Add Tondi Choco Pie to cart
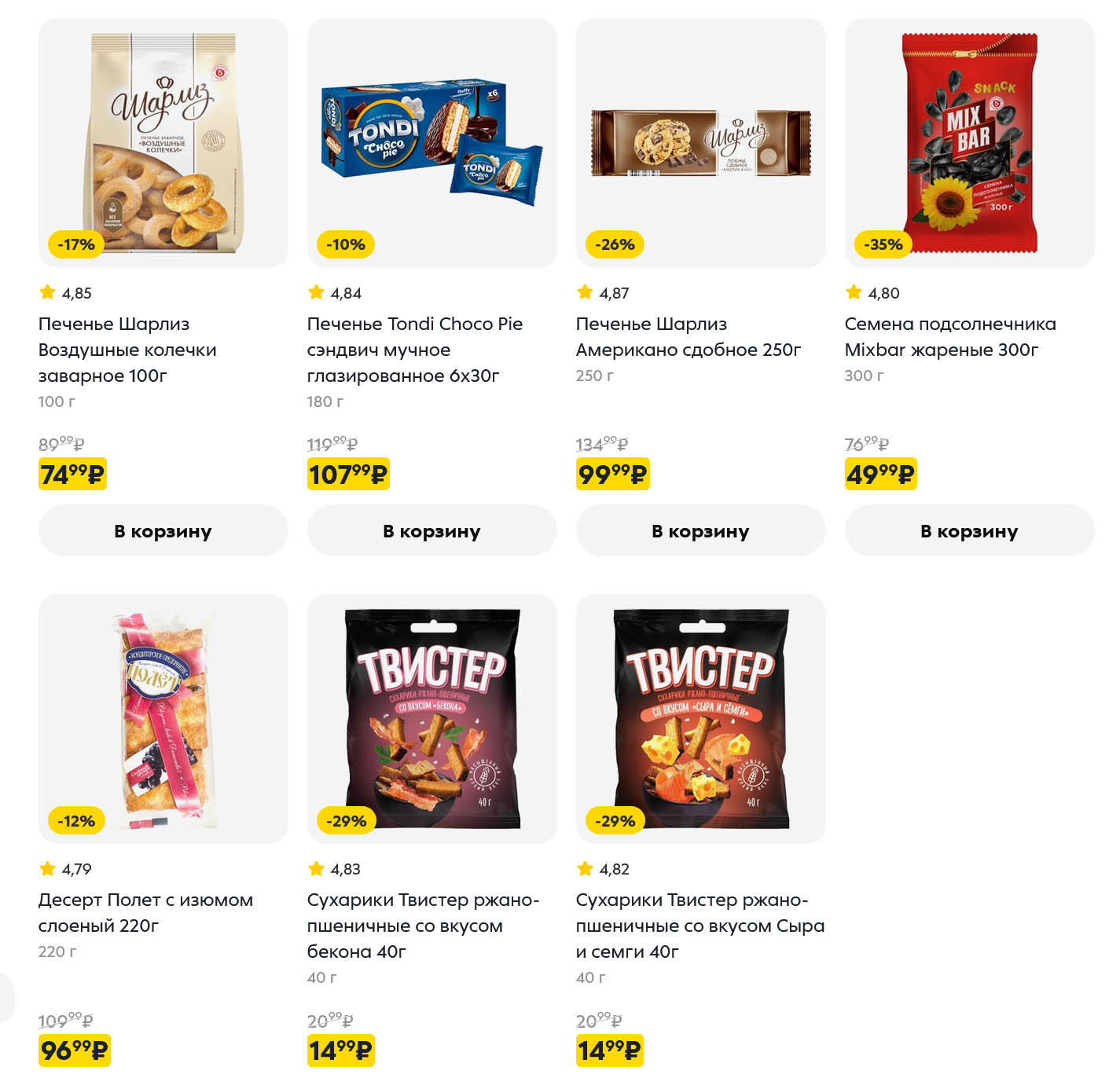 pyautogui.click(x=431, y=531)
